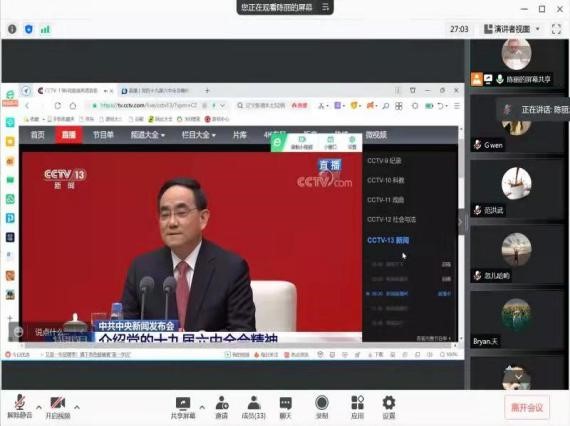The image size is (570, 426).
Task: Switch to CCTV-9 纪录 channel
Action: (x=384, y=161)
